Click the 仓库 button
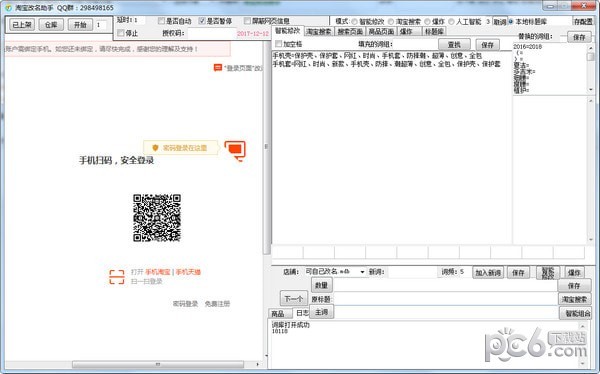Screen dimensions: 600x374 pyautogui.click(x=51, y=25)
